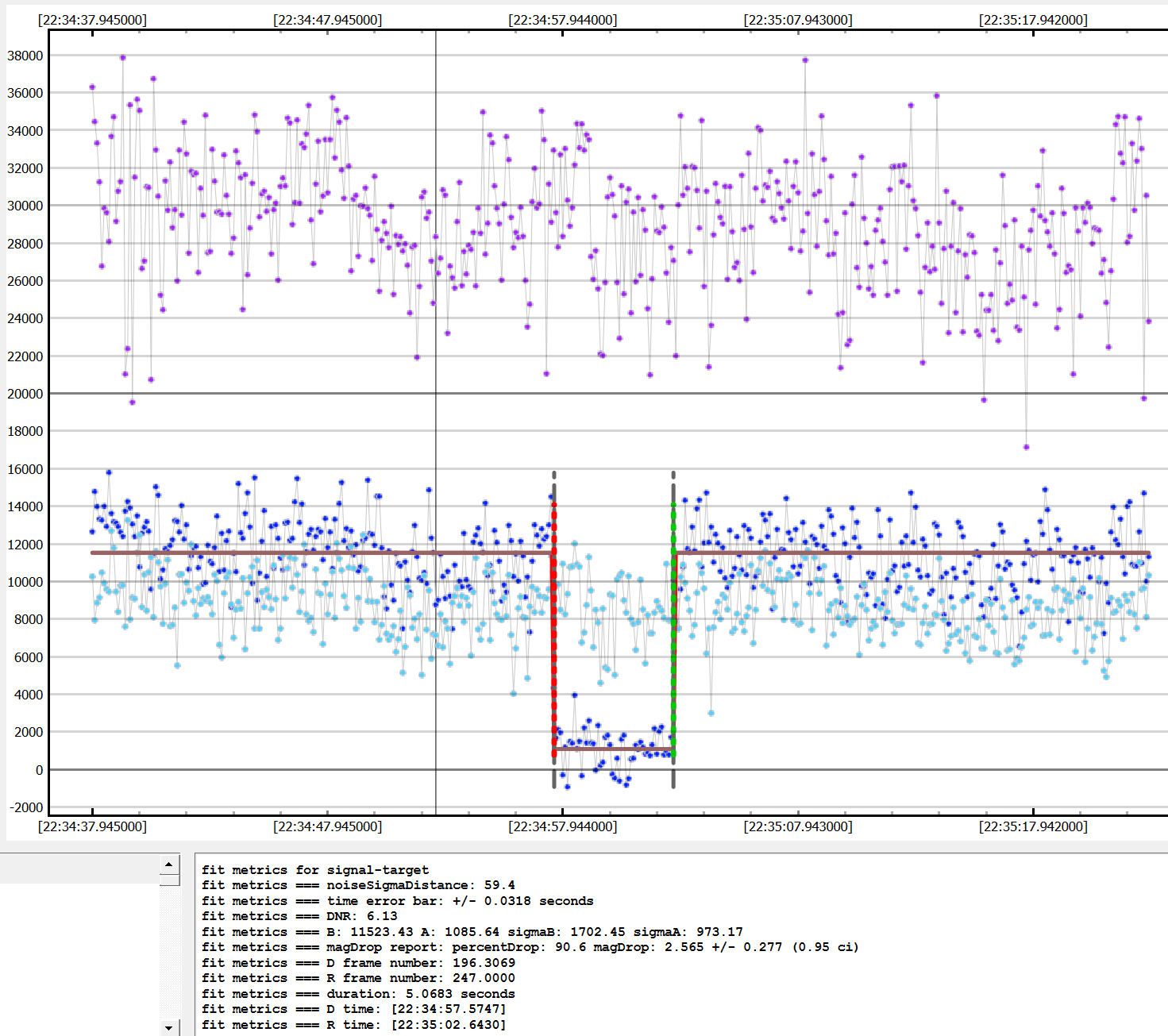Click the brown event-bottom fit line near 1000

pyautogui.click(x=614, y=749)
